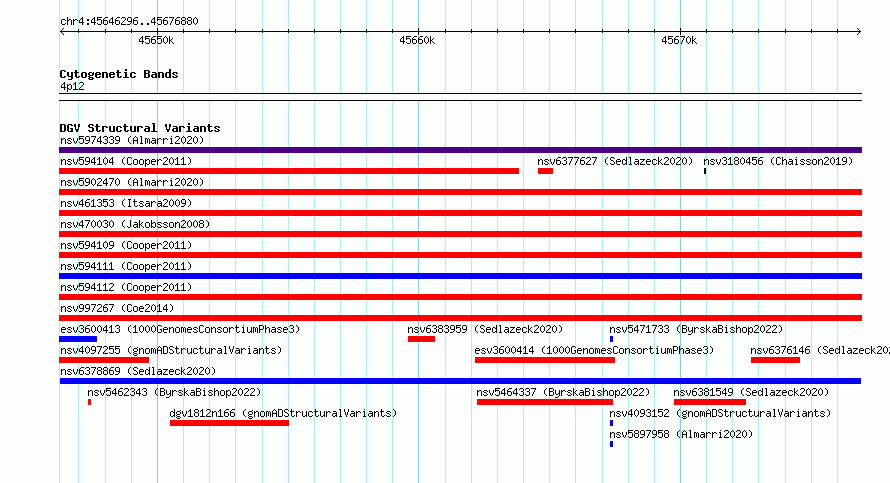Image resolution: width=890 pixels, height=483 pixels.
Task: Open the nsv5897958 (Almarri2020) label
Action: pyautogui.click(x=681, y=434)
